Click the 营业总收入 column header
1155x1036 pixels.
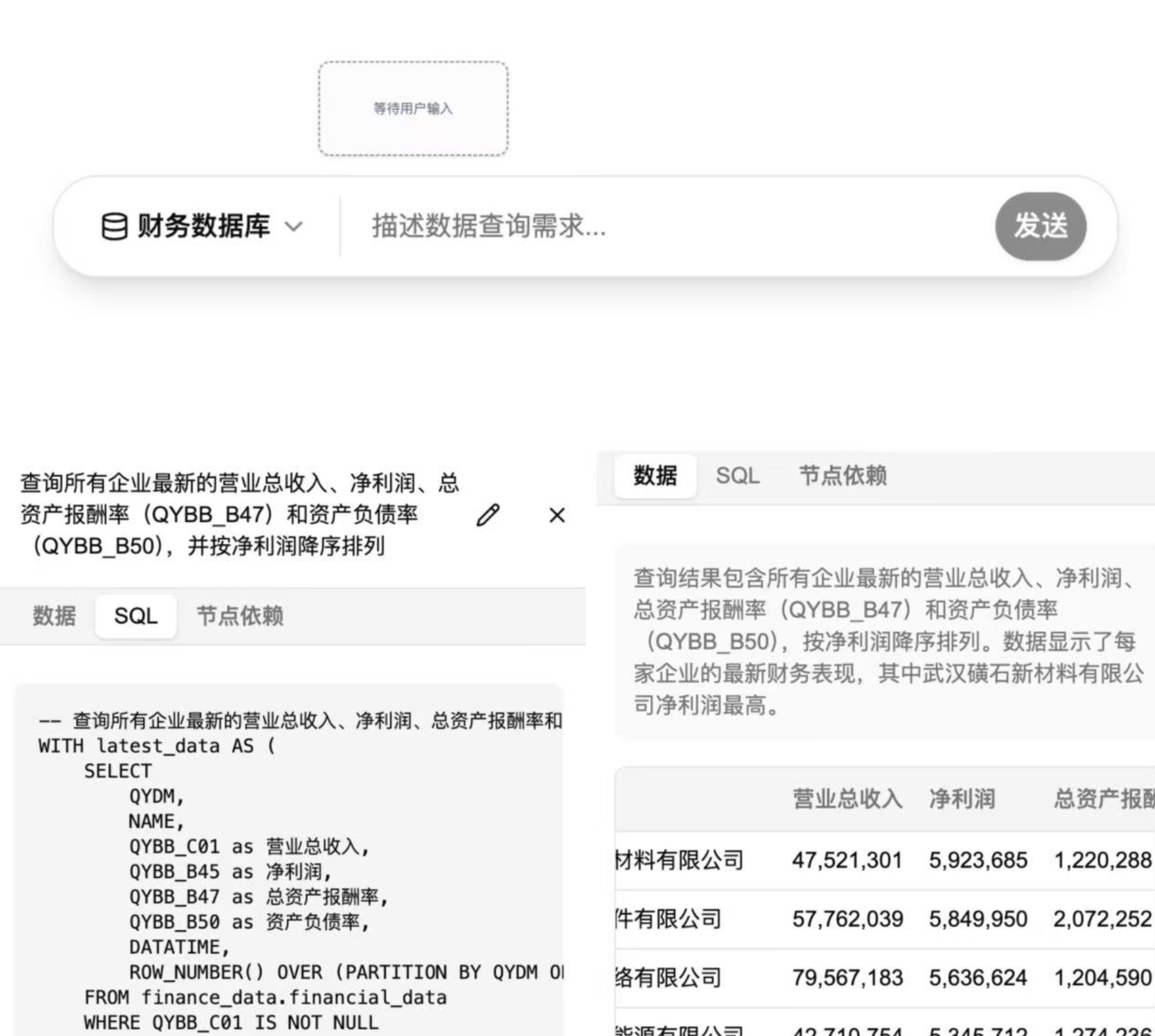847,799
